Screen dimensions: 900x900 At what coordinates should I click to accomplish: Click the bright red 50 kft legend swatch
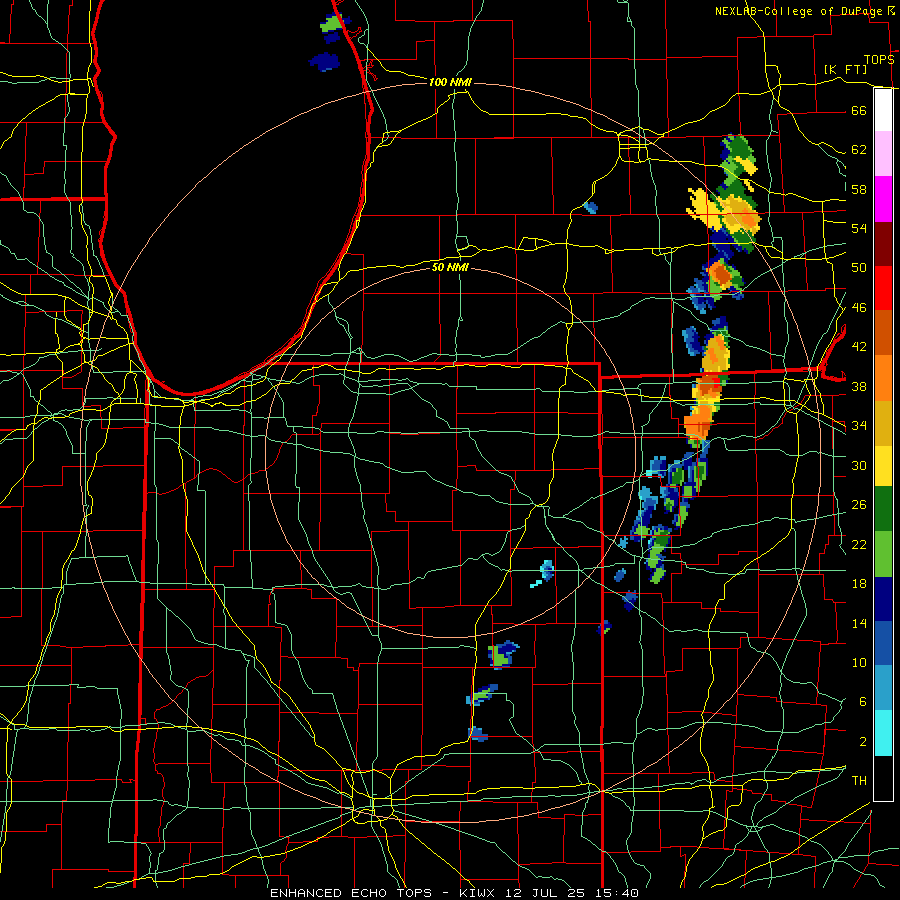[x=883, y=288]
